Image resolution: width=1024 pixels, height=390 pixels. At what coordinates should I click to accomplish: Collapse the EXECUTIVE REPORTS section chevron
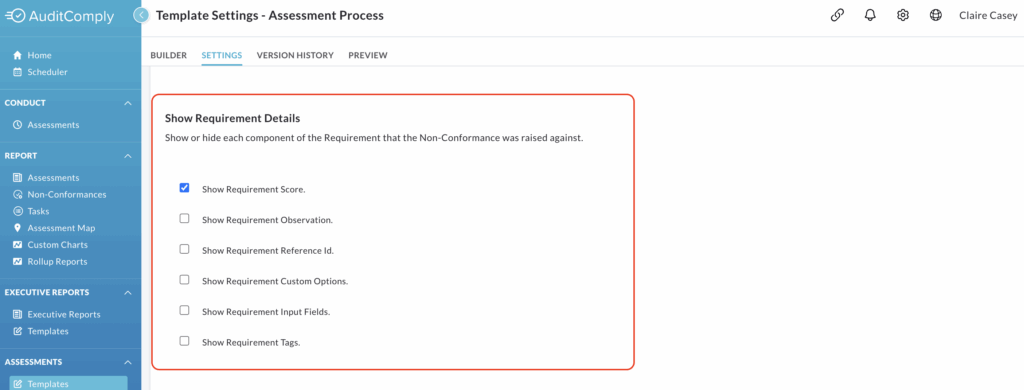128,293
